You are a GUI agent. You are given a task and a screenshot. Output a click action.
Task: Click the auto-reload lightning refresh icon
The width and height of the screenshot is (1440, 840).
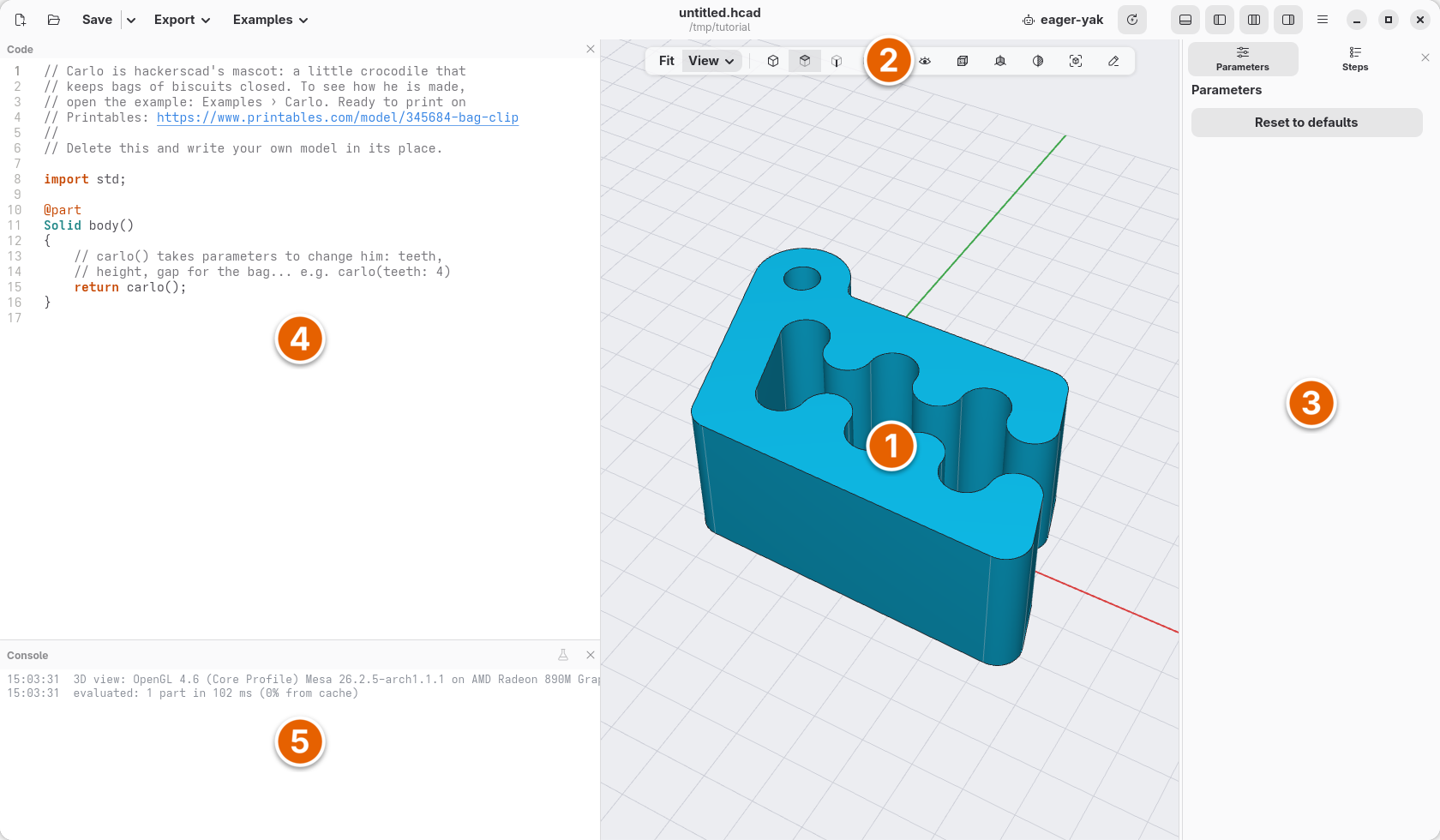click(x=1132, y=20)
